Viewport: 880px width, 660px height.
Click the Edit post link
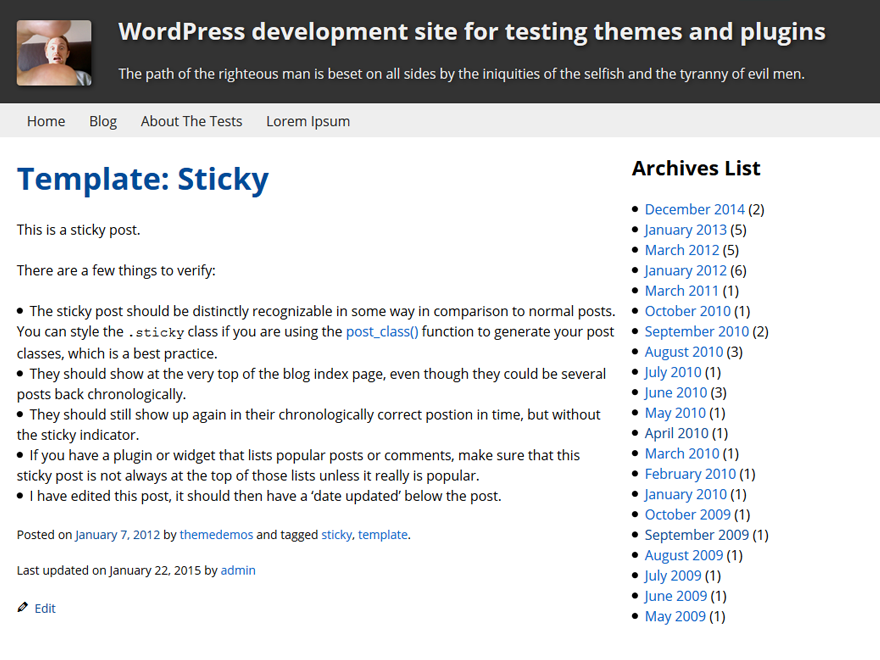click(45, 609)
